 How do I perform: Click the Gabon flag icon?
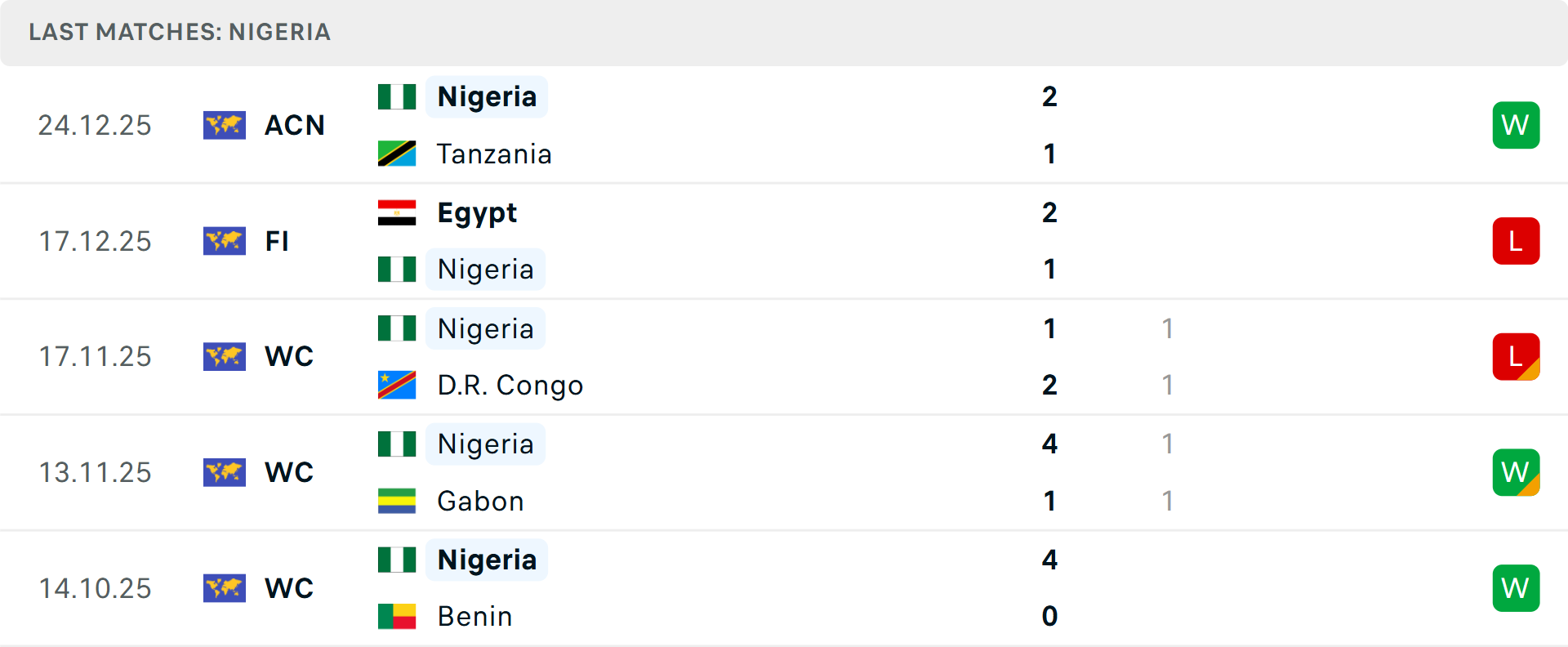(397, 501)
